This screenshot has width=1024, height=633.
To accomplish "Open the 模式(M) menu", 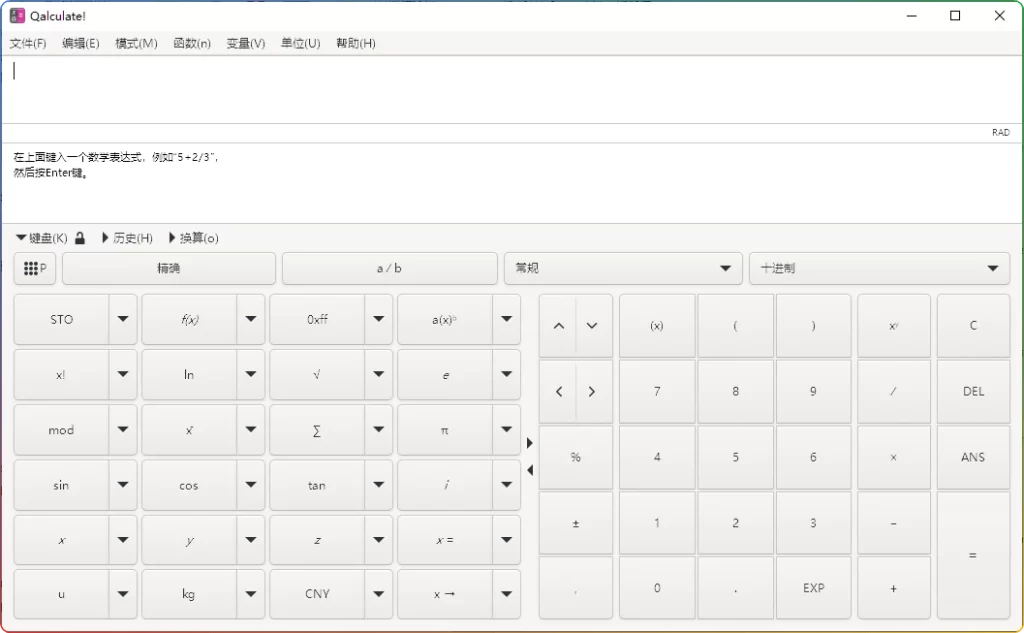I will click(135, 43).
